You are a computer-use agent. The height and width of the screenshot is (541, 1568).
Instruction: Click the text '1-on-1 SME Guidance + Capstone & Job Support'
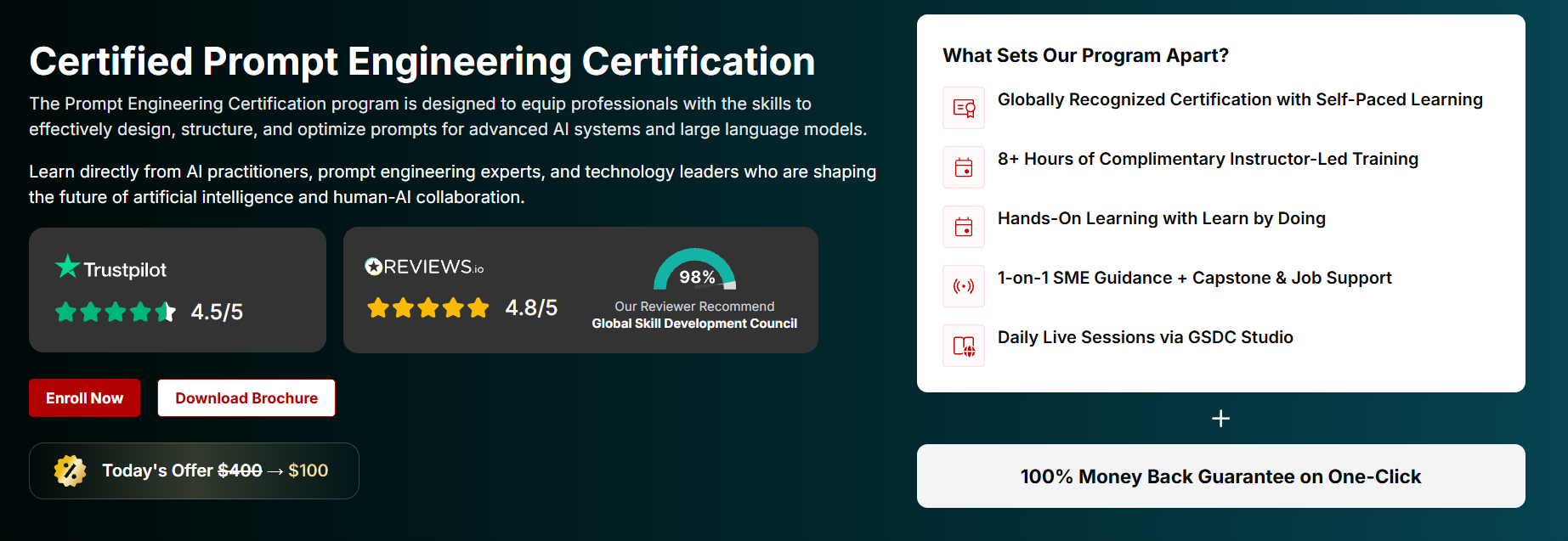coord(1194,278)
